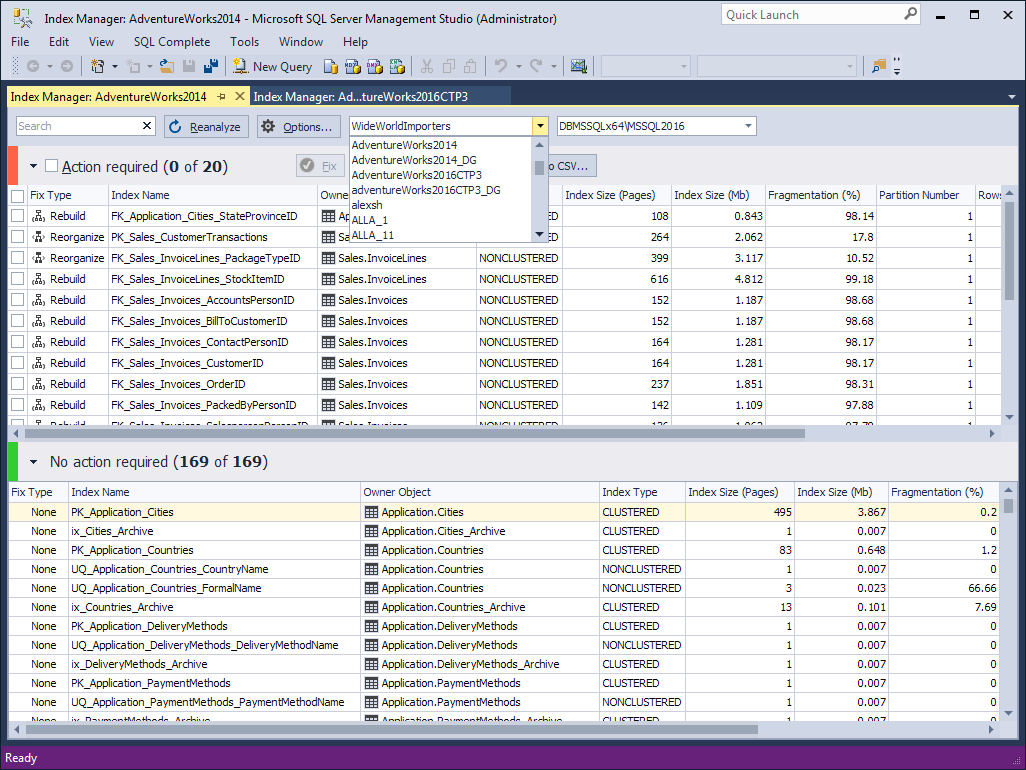Click the New Query toolbar button

(x=272, y=66)
